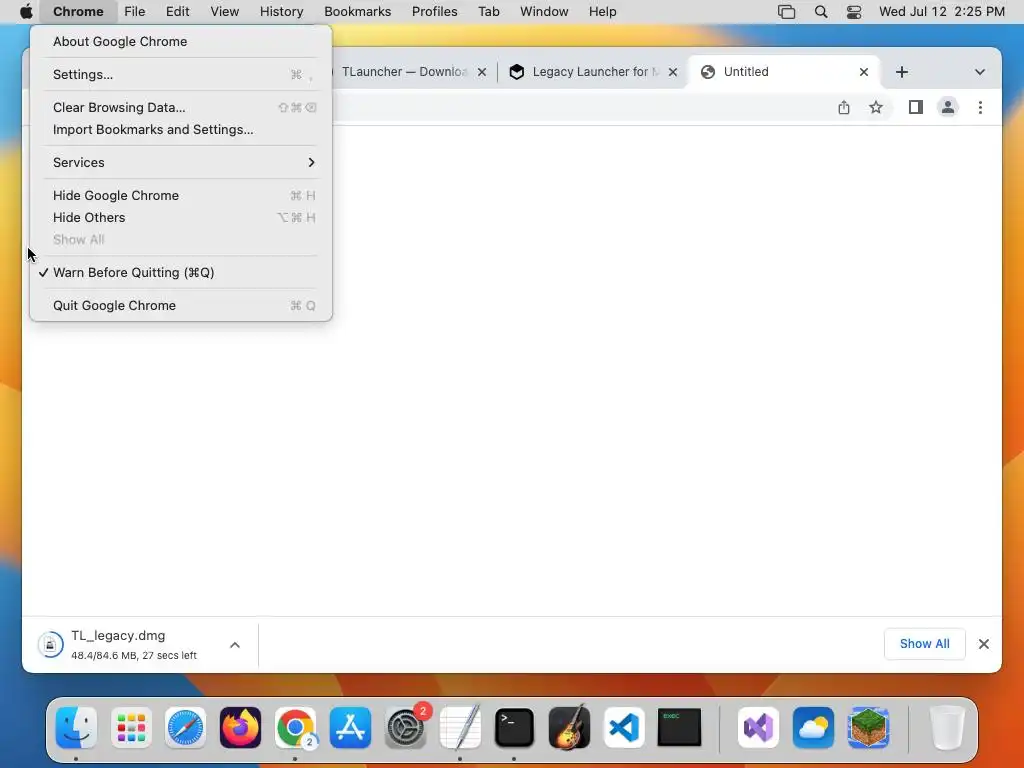Viewport: 1024px width, 768px height.
Task: Open the Trash in the dock
Action: click(947, 728)
